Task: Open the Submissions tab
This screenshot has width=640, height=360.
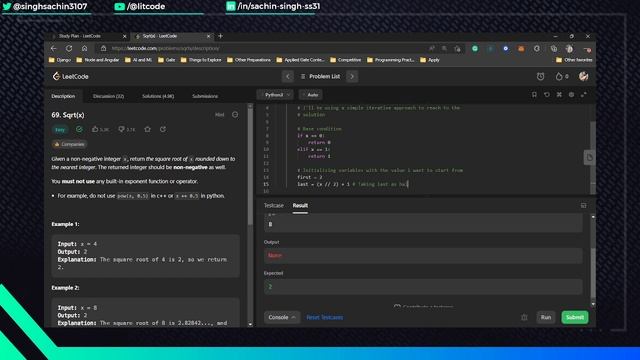Action: pyautogui.click(x=205, y=96)
